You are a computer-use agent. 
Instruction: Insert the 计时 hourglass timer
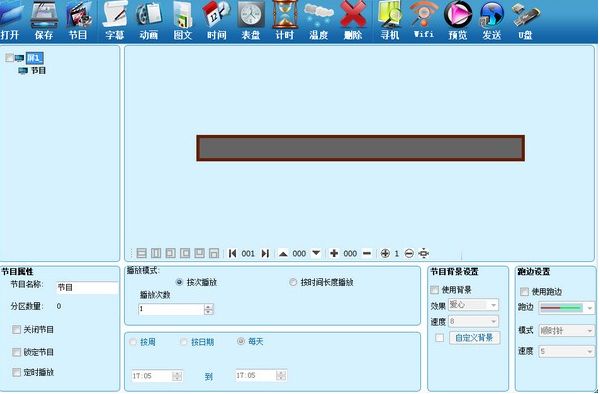tap(285, 21)
